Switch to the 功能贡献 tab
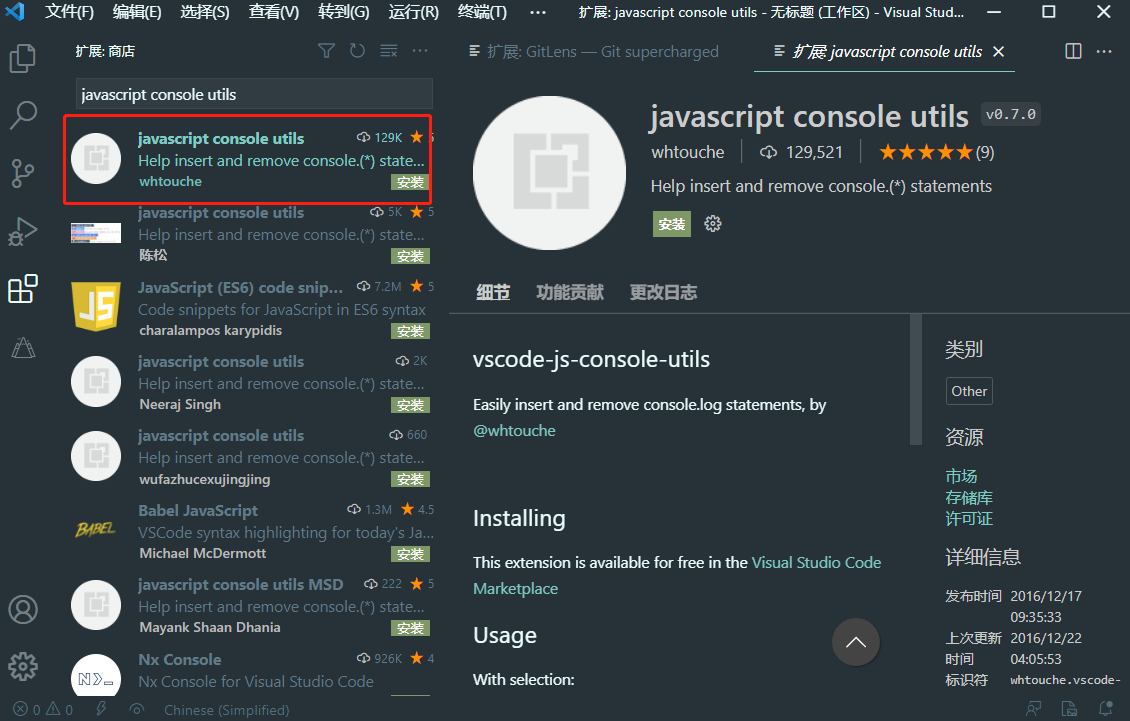1130x721 pixels. (570, 292)
